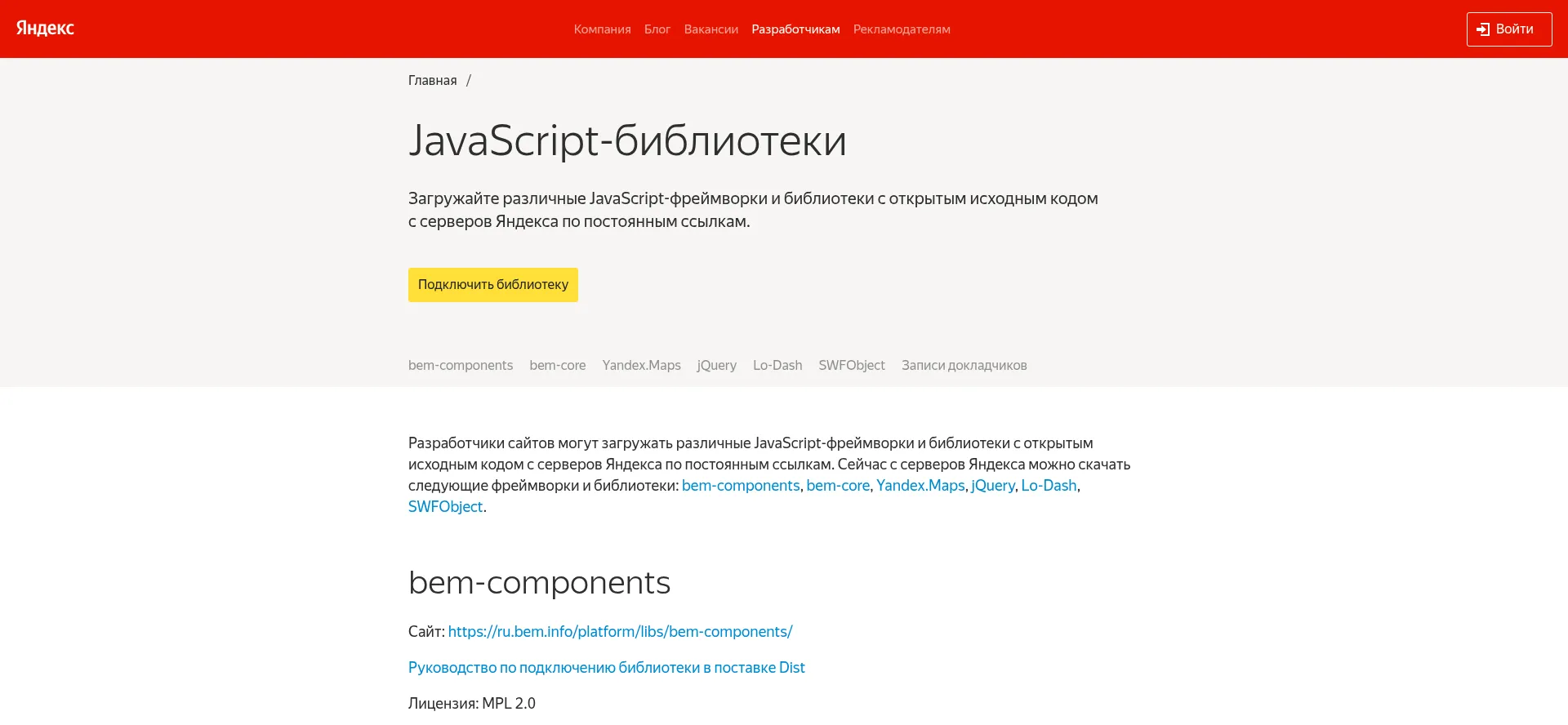Click bem-core link in the paragraph
The width and height of the screenshot is (1568, 725).
tap(838, 485)
